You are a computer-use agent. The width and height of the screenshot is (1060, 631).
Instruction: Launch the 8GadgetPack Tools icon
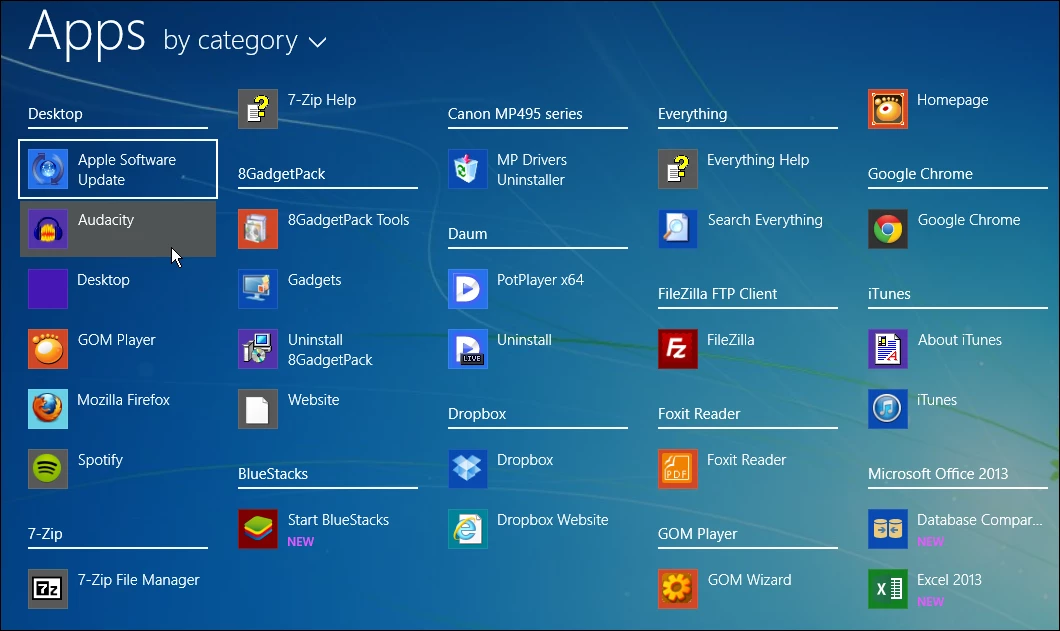(x=258, y=229)
